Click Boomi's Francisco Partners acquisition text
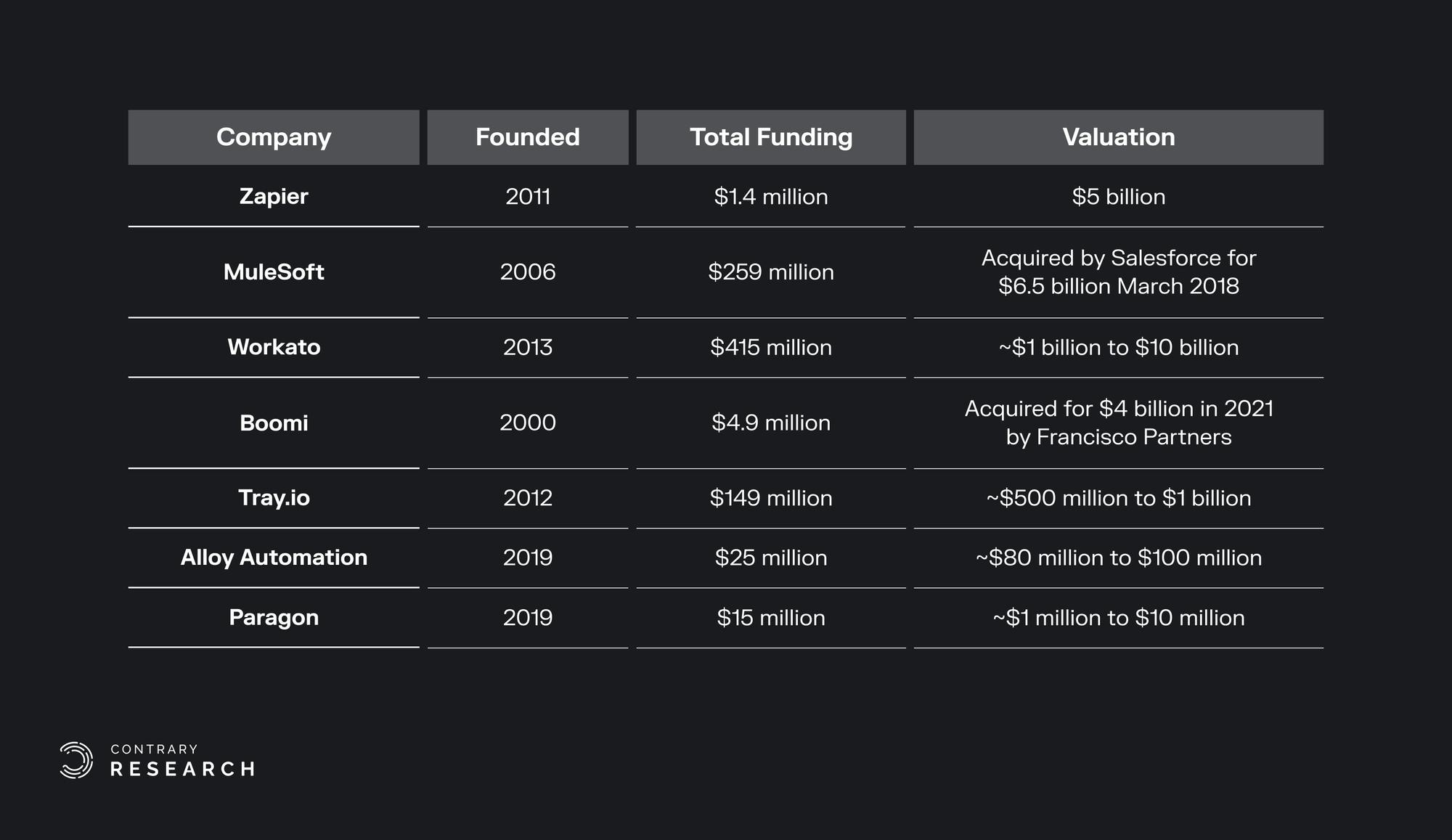This screenshot has width=1452, height=840. [x=1118, y=423]
